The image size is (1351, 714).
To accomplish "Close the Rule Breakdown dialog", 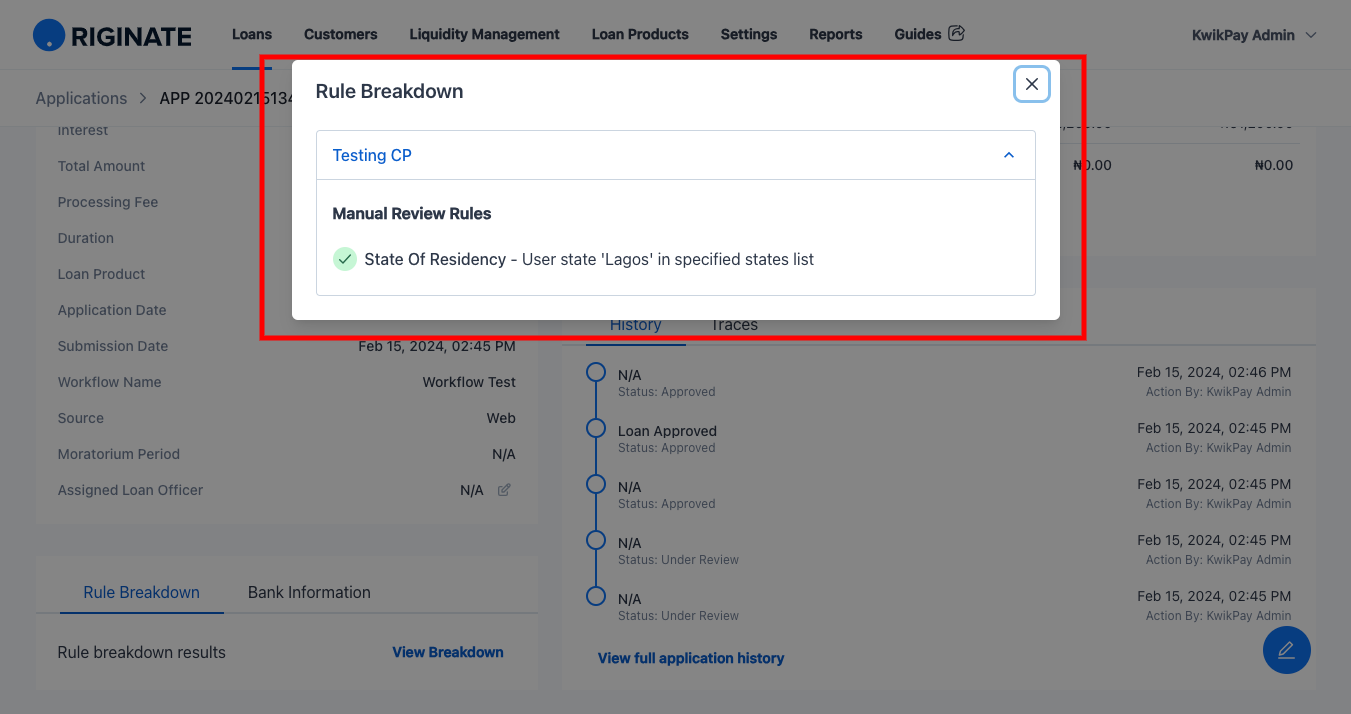I will (1031, 84).
